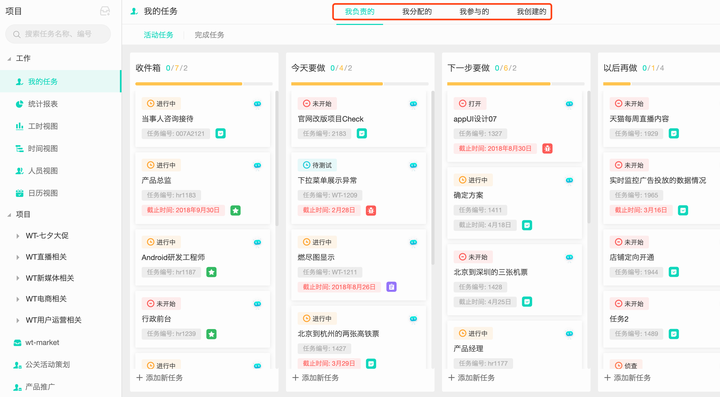Switch to 我分配的 tab
This screenshot has height=397, width=720.
(x=417, y=11)
